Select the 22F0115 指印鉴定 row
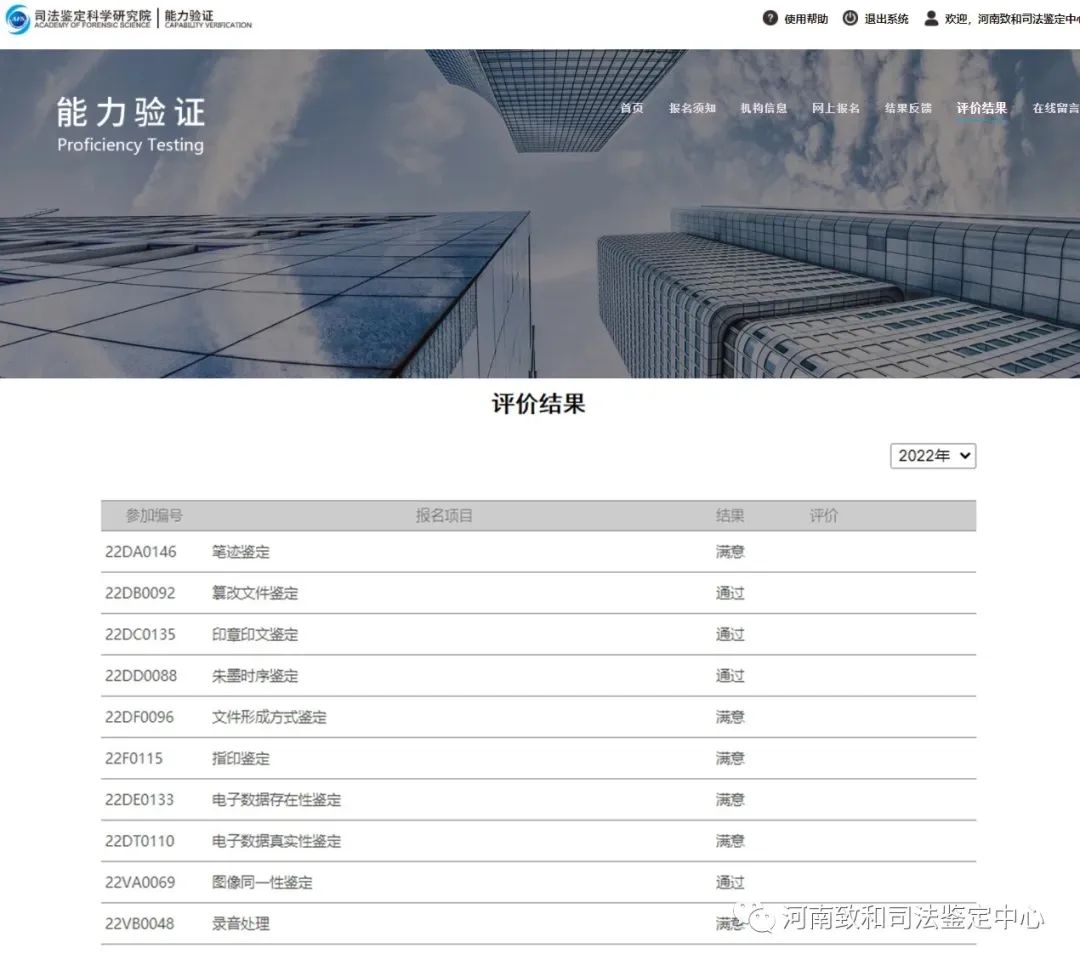This screenshot has width=1080, height=965. click(x=538, y=758)
